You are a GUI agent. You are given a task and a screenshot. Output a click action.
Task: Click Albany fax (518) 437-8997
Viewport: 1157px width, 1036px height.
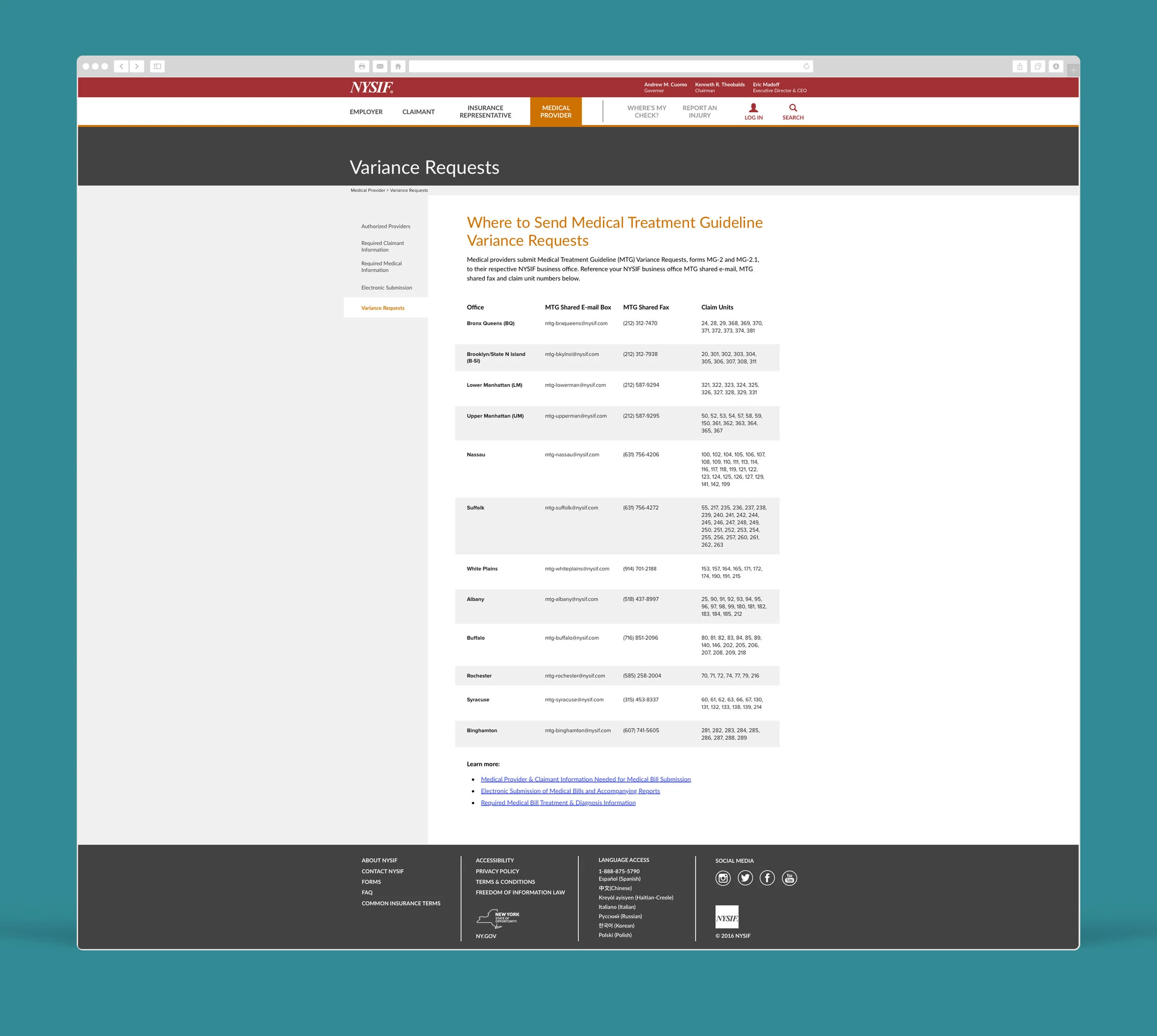point(641,599)
